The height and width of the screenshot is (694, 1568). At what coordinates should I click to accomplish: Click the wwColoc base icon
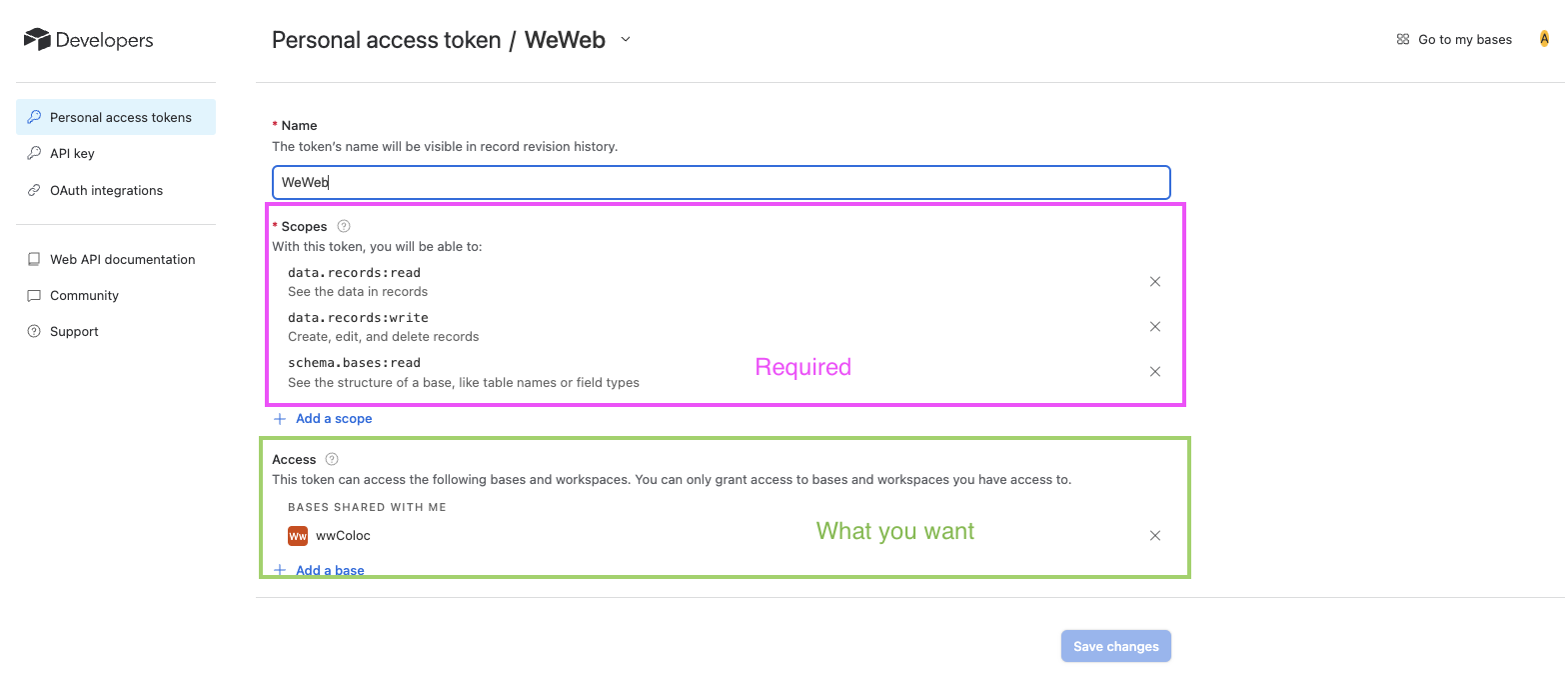coord(297,536)
